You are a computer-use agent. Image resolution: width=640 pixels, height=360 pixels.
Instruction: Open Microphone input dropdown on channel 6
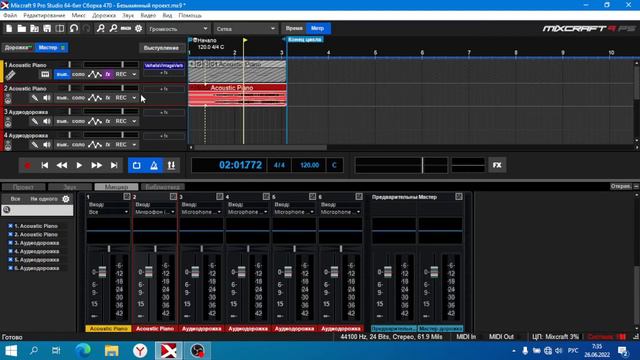click(340, 212)
